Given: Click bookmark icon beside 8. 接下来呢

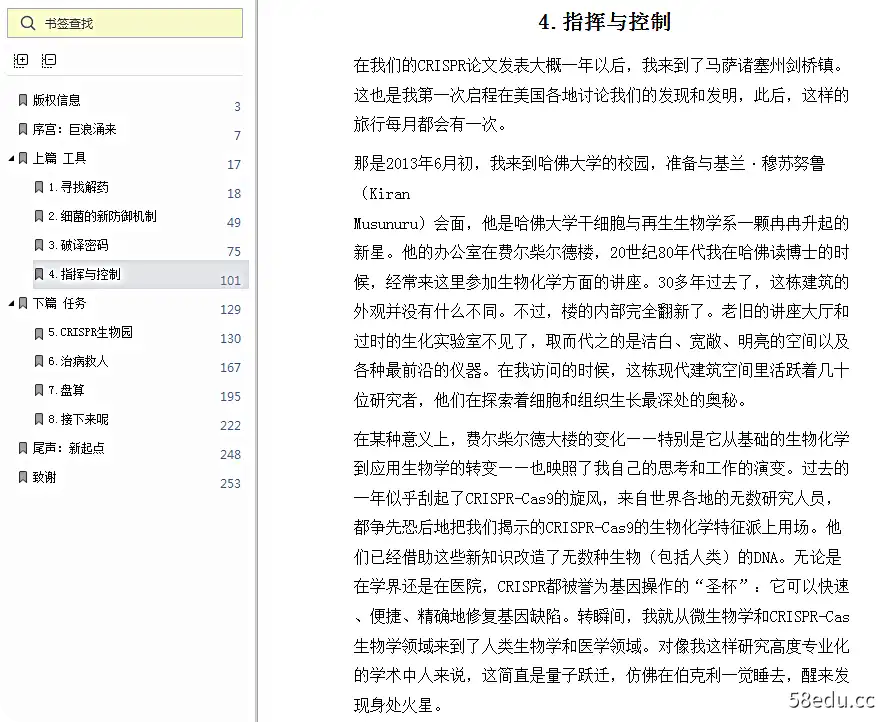Looking at the screenshot, I should click(39, 419).
